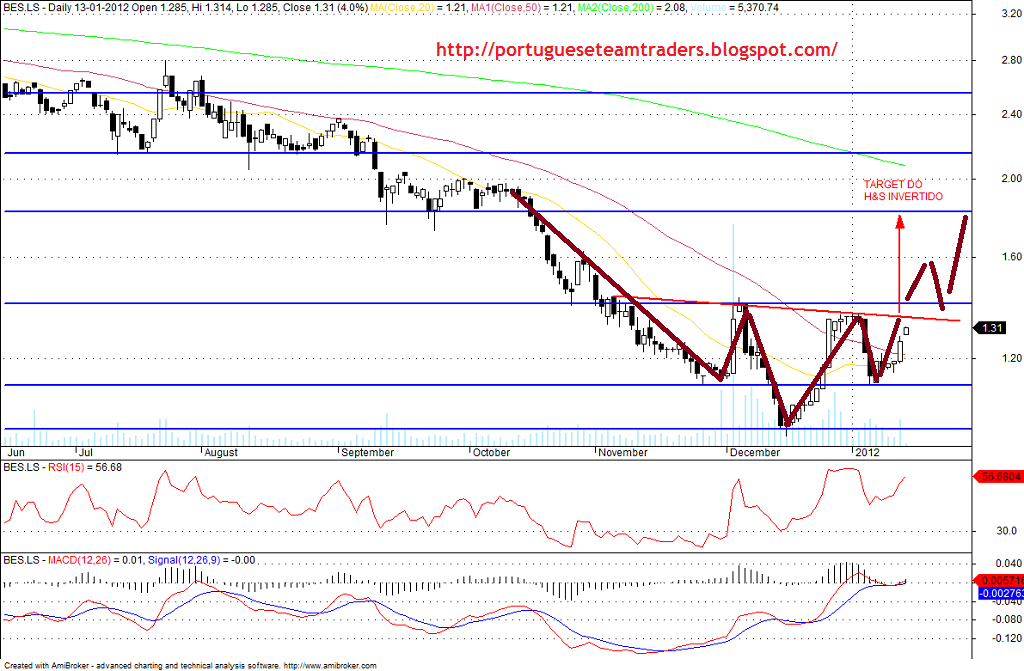This screenshot has height=671, width=1024.
Task: Click the 3.20 price axis label
Action: tap(1011, 13)
